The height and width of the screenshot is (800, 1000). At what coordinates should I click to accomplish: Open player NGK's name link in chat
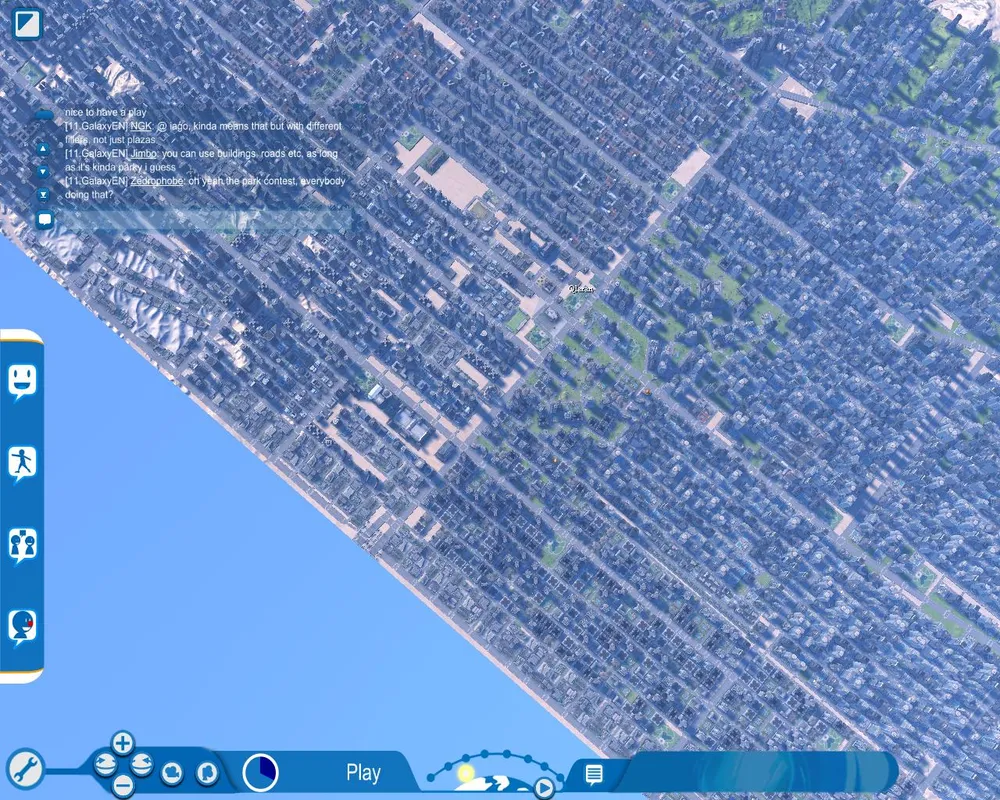tap(141, 126)
